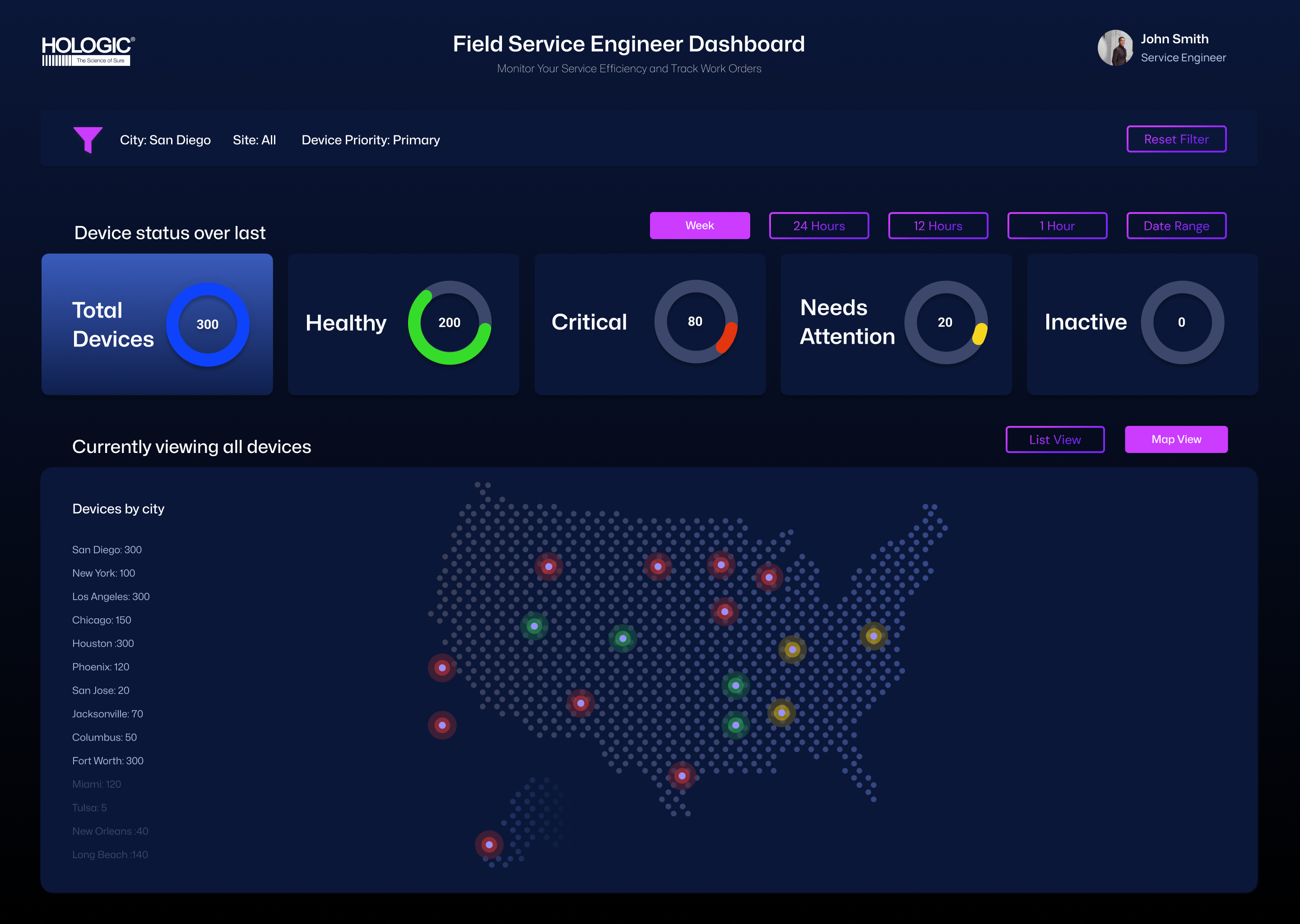The height and width of the screenshot is (924, 1300).
Task: Open the Site: All filter
Action: [254, 140]
